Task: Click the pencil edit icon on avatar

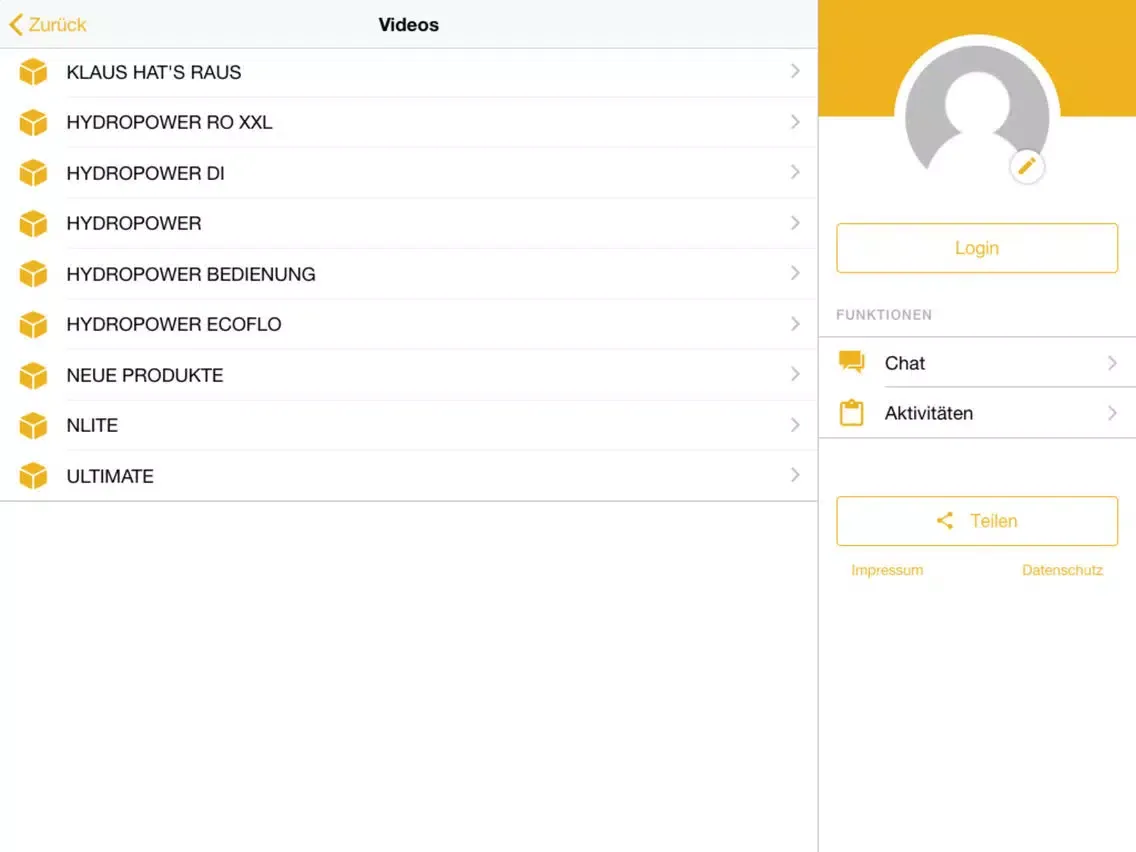Action: 1027,167
